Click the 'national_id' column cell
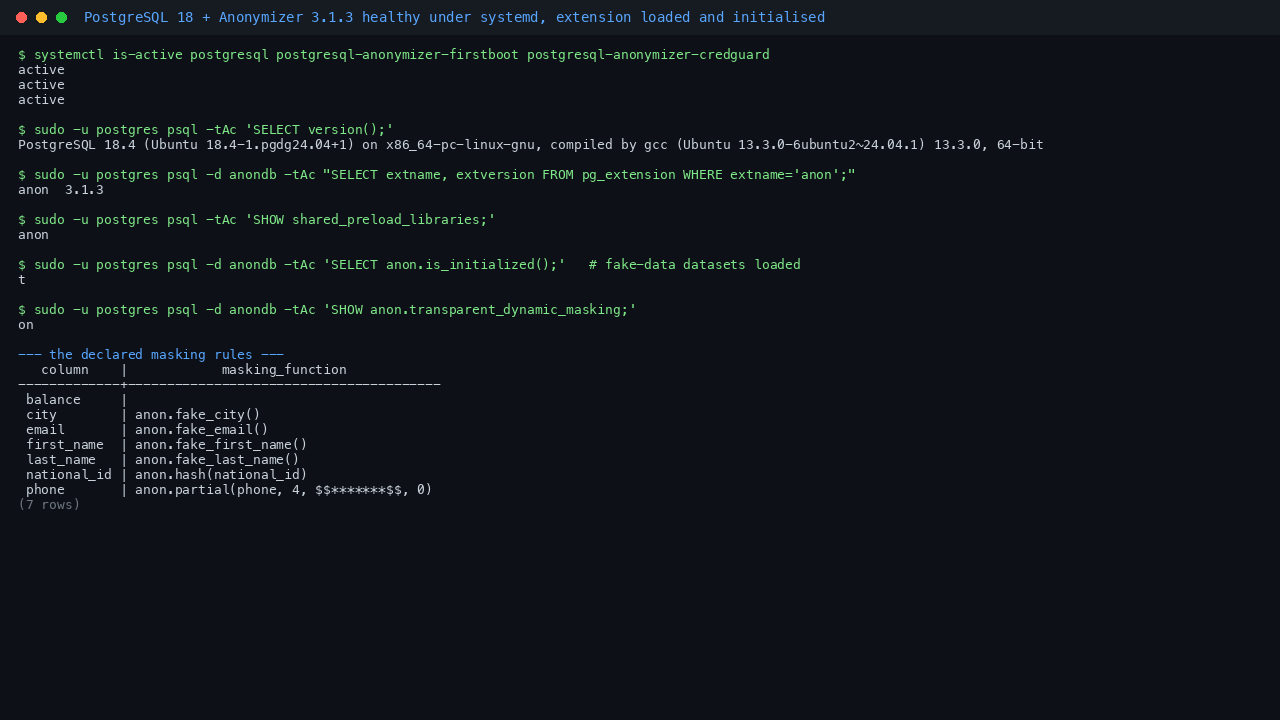This screenshot has height=720, width=1280. 69,475
